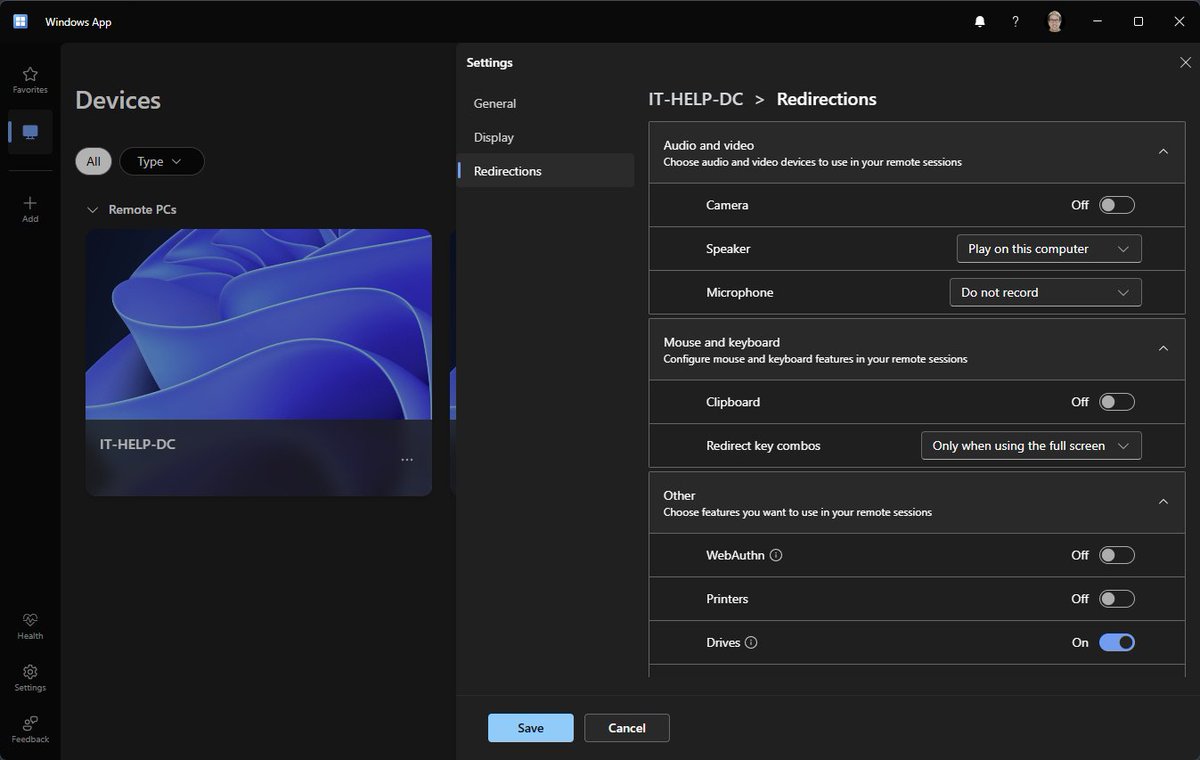The width and height of the screenshot is (1200, 760).
Task: Open the IT-HELP-DC card more options menu
Action: pyautogui.click(x=407, y=460)
